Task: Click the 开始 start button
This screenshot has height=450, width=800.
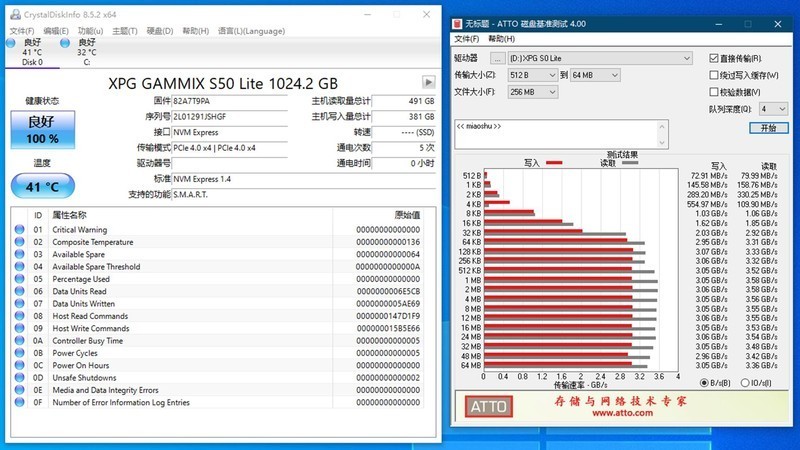Action: [768, 128]
